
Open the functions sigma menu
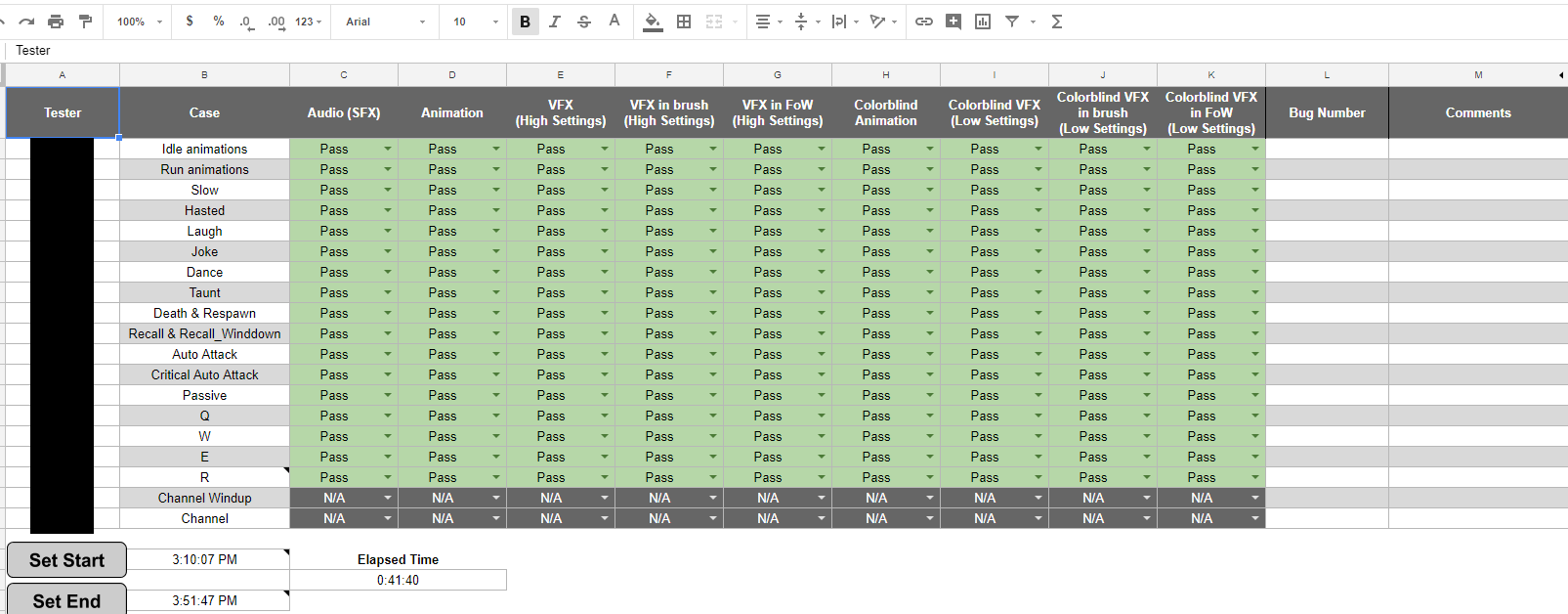(x=1056, y=22)
